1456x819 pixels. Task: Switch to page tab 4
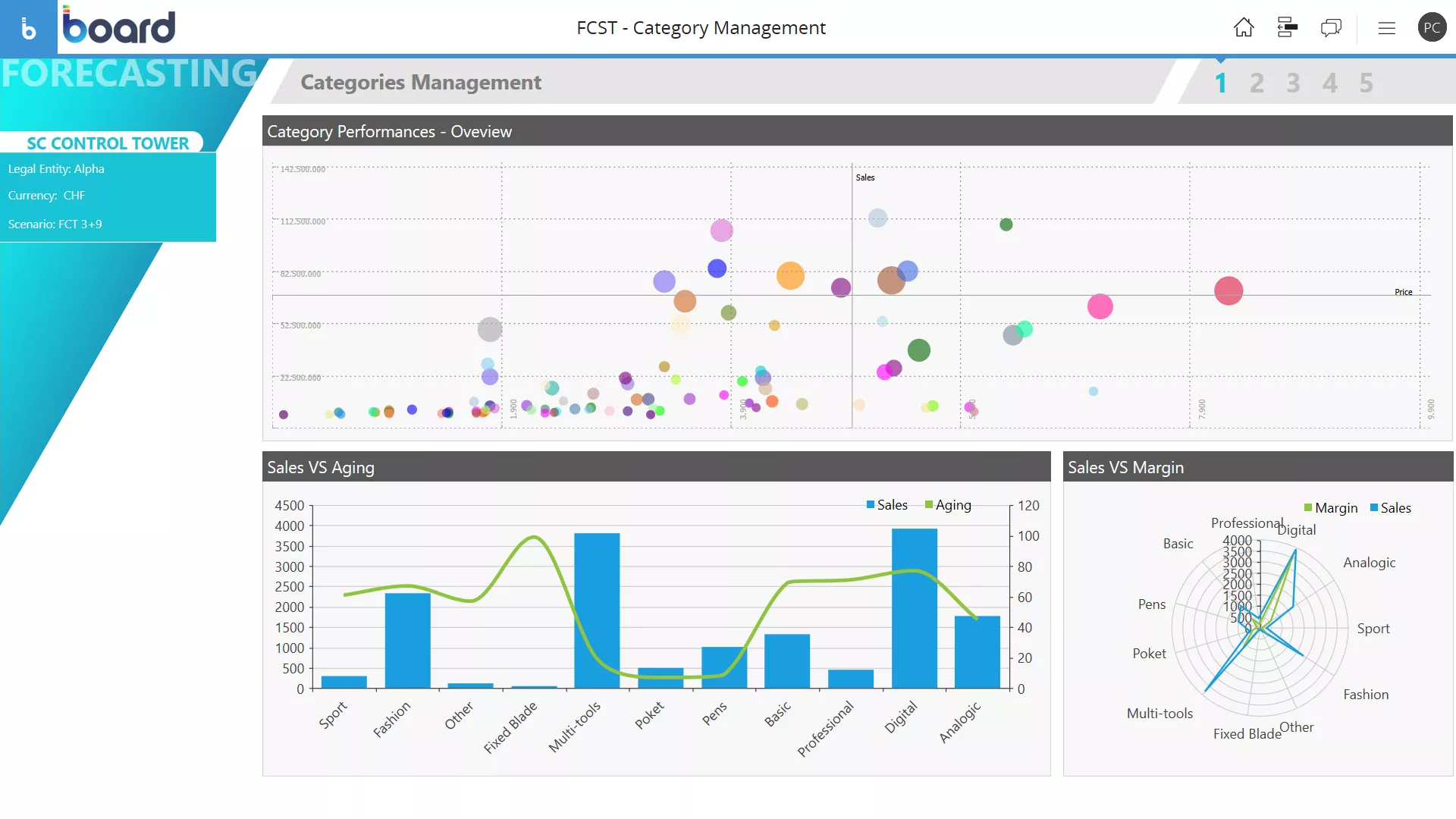pos(1329,83)
